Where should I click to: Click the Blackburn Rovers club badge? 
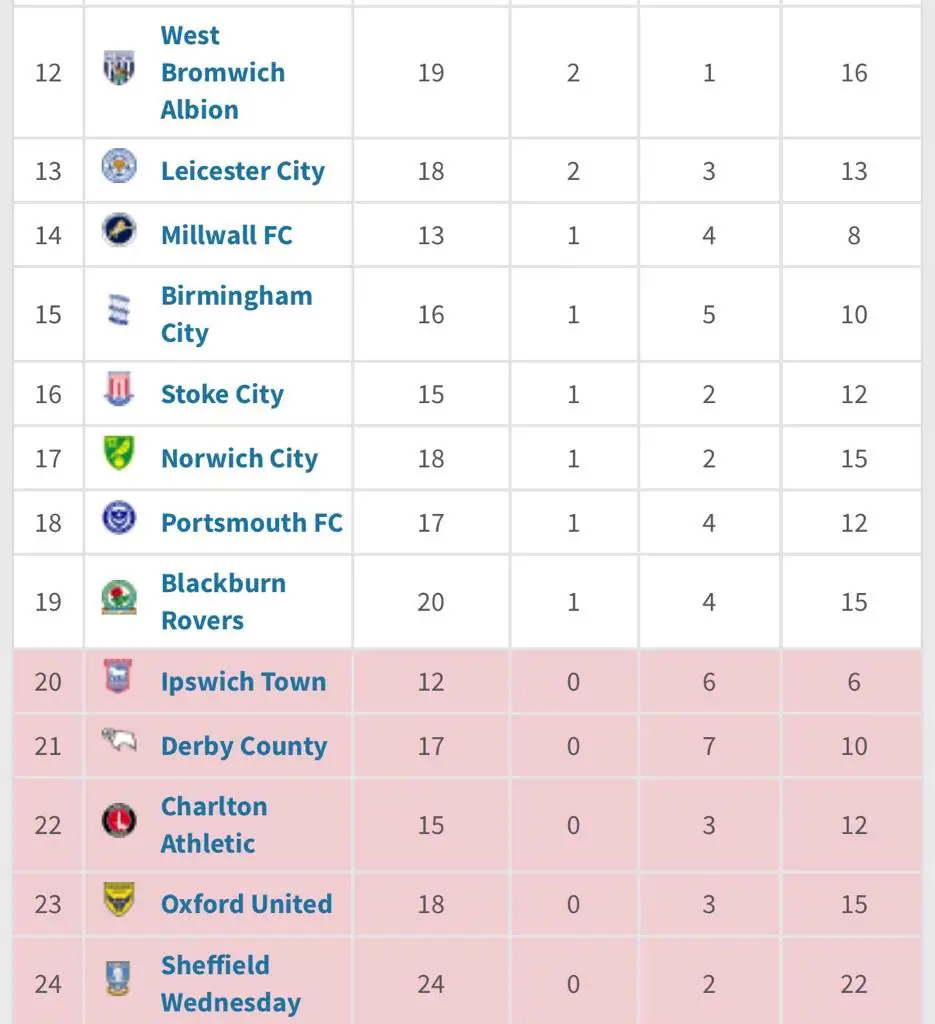pyautogui.click(x=119, y=598)
